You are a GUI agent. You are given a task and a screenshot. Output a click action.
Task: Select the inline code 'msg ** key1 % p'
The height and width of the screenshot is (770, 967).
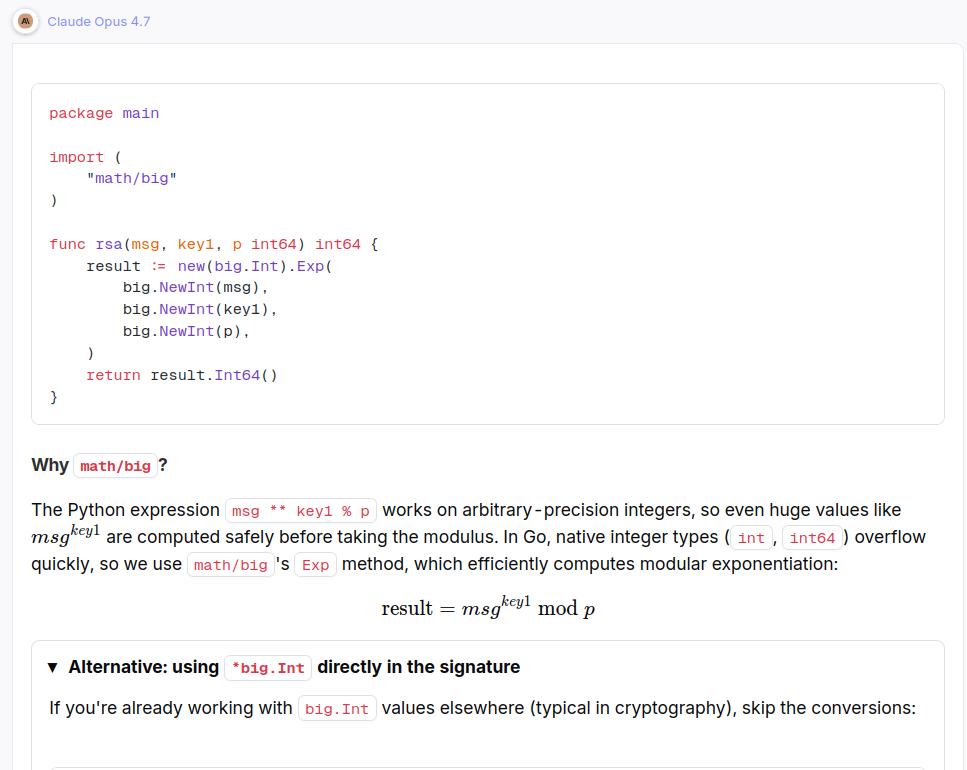(301, 511)
